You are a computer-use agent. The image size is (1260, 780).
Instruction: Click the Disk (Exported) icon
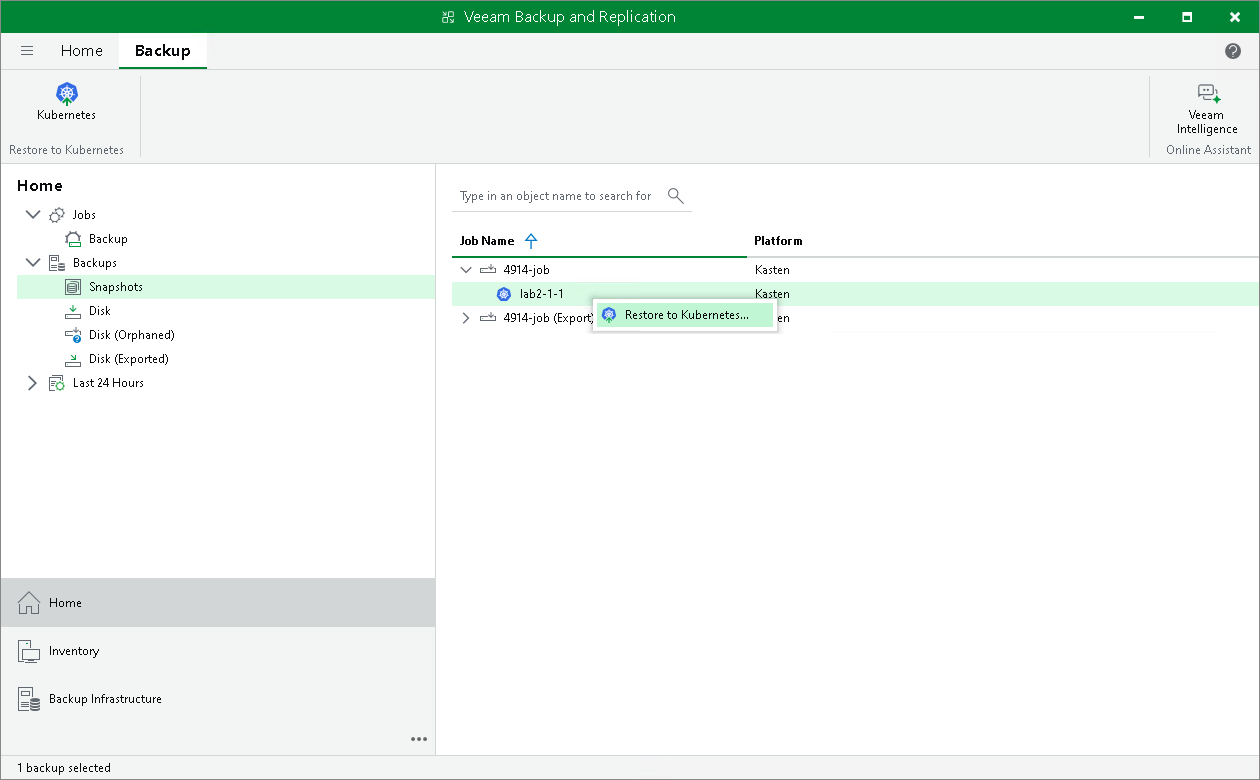[x=73, y=359]
